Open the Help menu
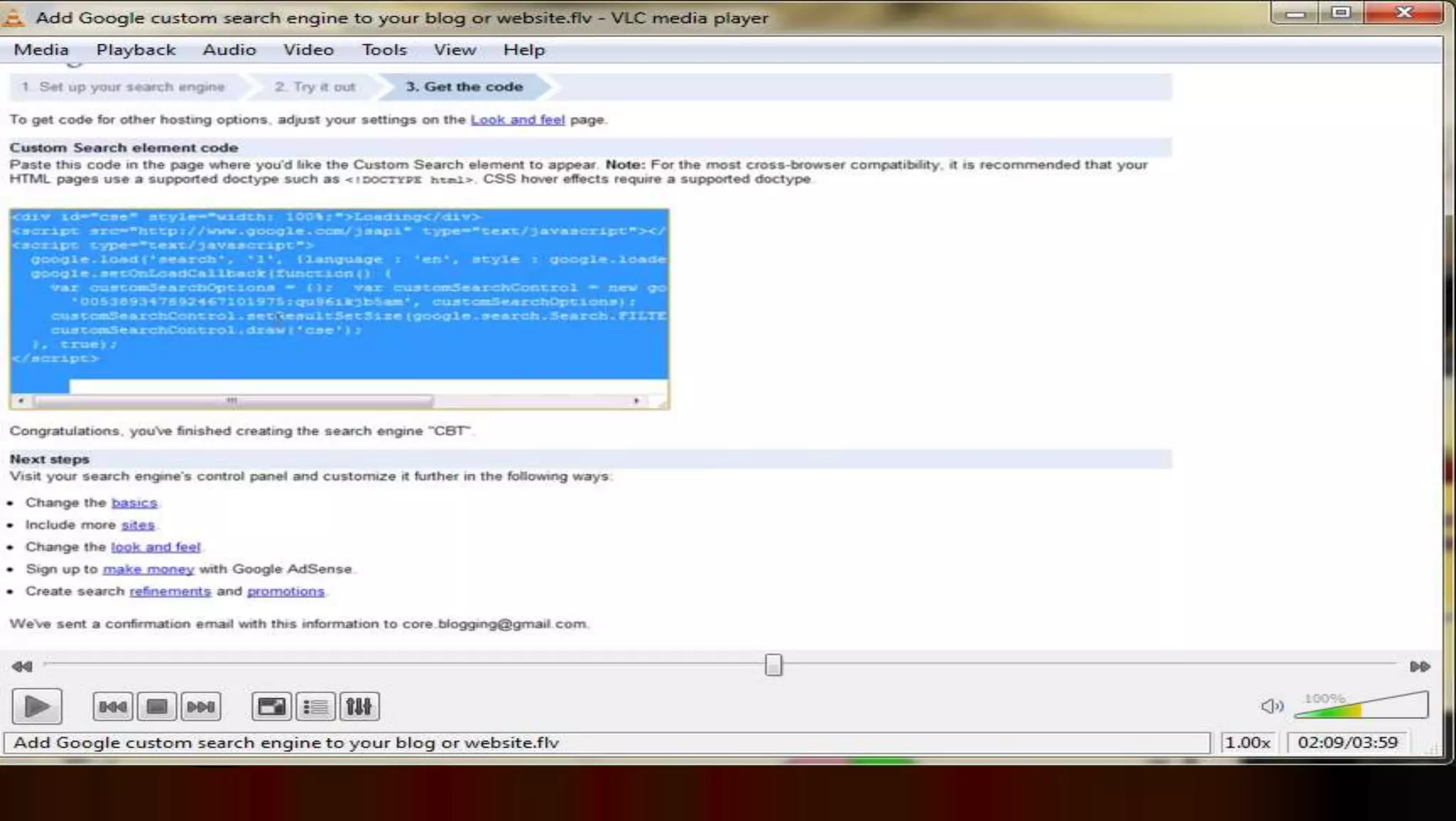The width and height of the screenshot is (1456, 821). 524,50
